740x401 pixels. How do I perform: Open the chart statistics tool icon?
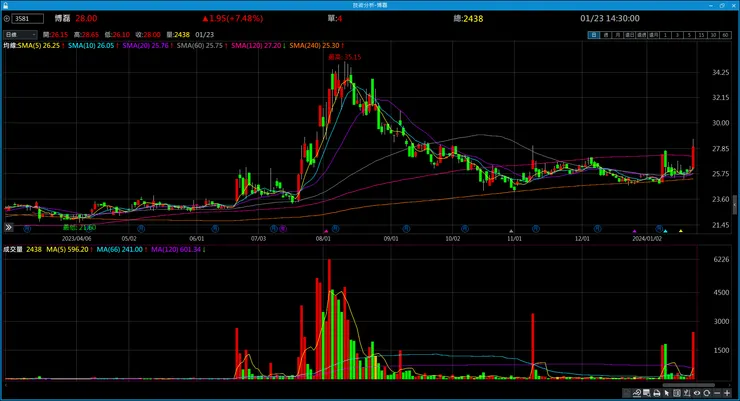[637, 393]
